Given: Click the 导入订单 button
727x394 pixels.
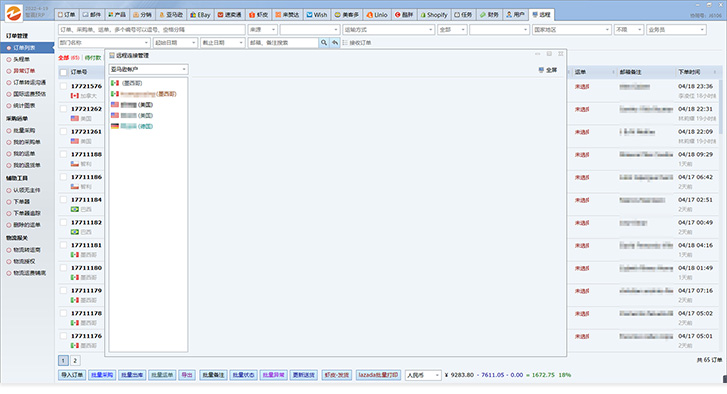Looking at the screenshot, I should click(x=72, y=375).
